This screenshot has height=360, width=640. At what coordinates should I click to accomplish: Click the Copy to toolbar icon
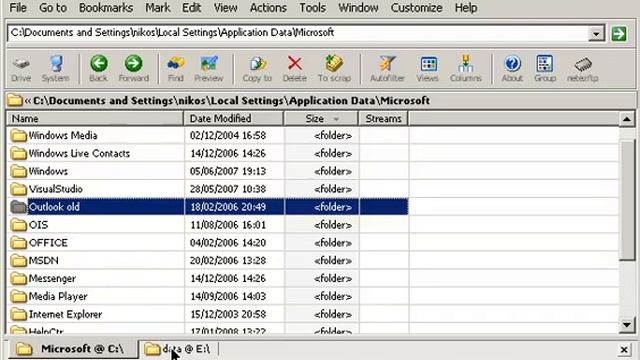(x=258, y=64)
